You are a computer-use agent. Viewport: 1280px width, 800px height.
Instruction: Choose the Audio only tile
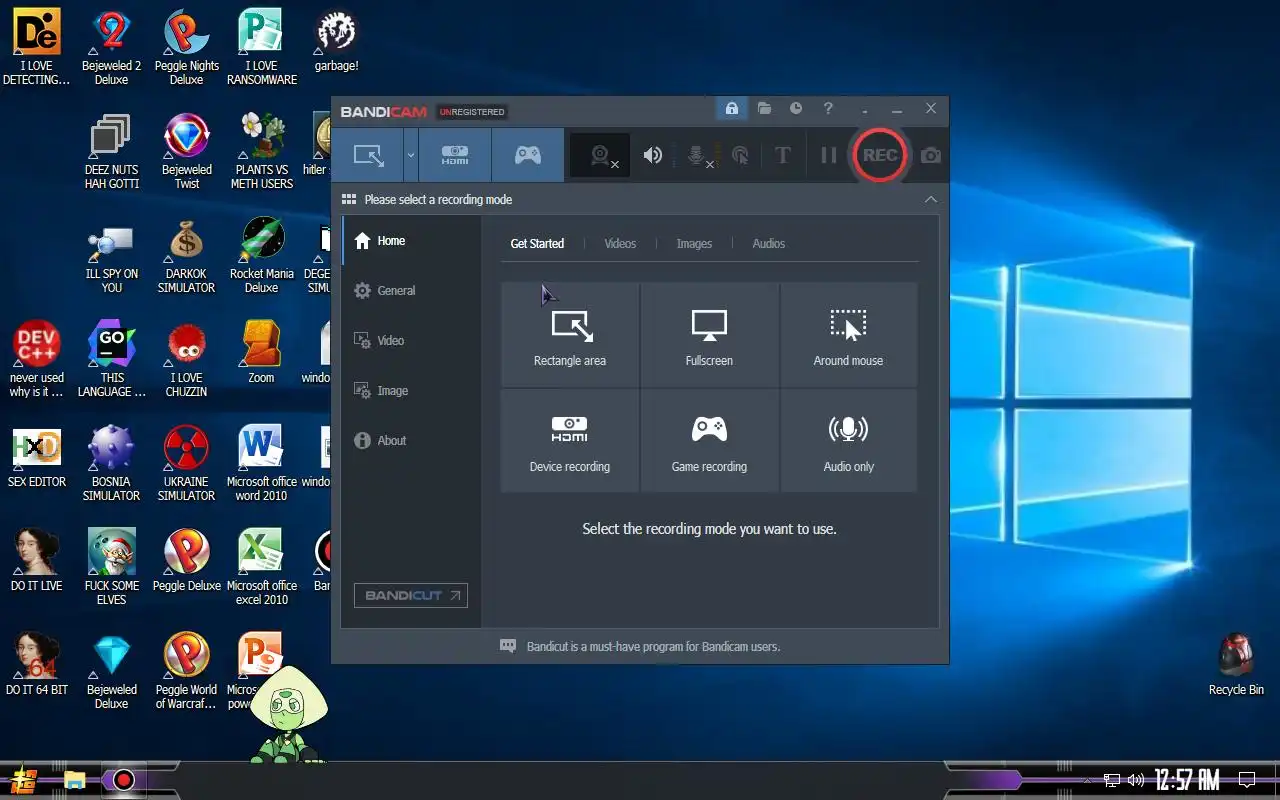[x=848, y=441]
